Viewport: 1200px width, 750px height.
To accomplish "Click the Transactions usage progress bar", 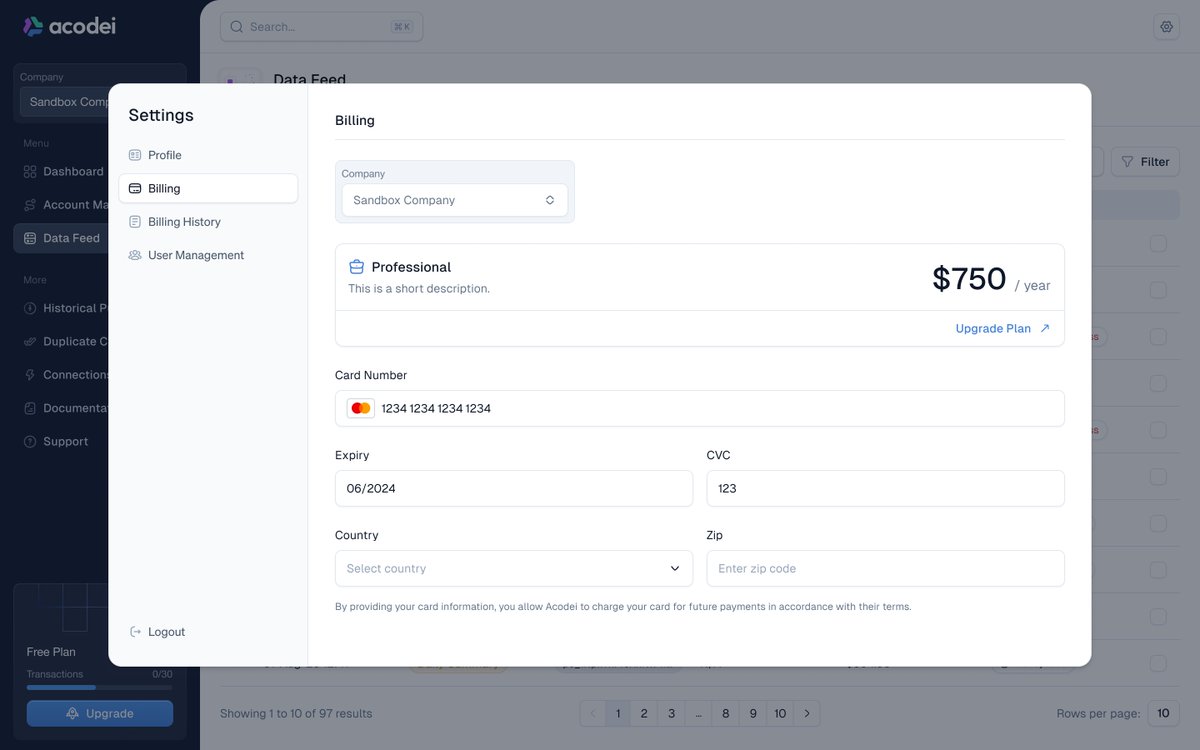I will (99, 687).
